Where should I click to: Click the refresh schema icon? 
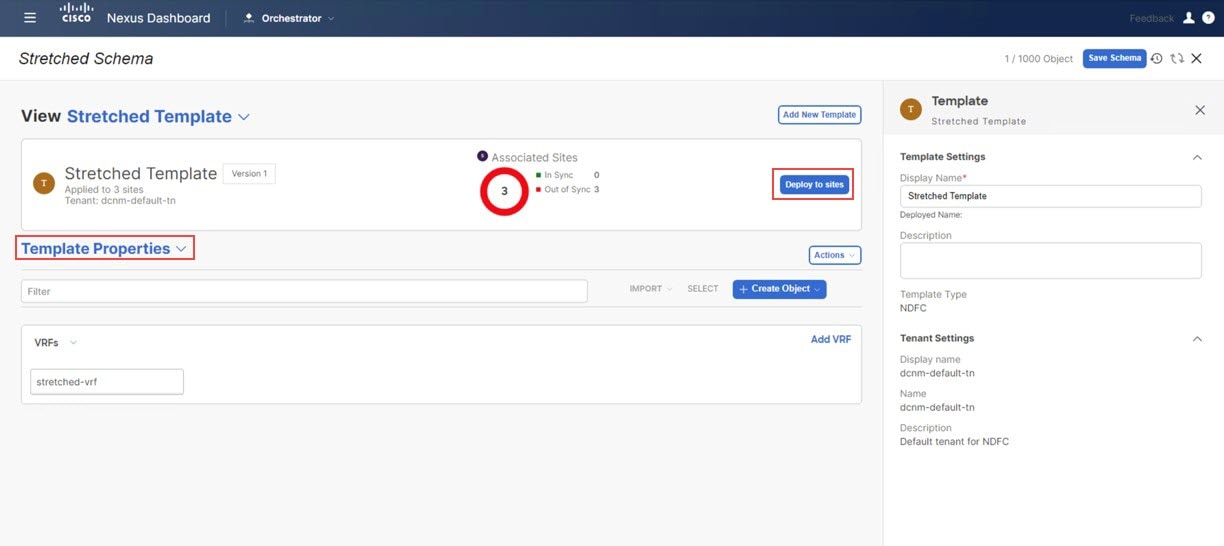point(1176,59)
